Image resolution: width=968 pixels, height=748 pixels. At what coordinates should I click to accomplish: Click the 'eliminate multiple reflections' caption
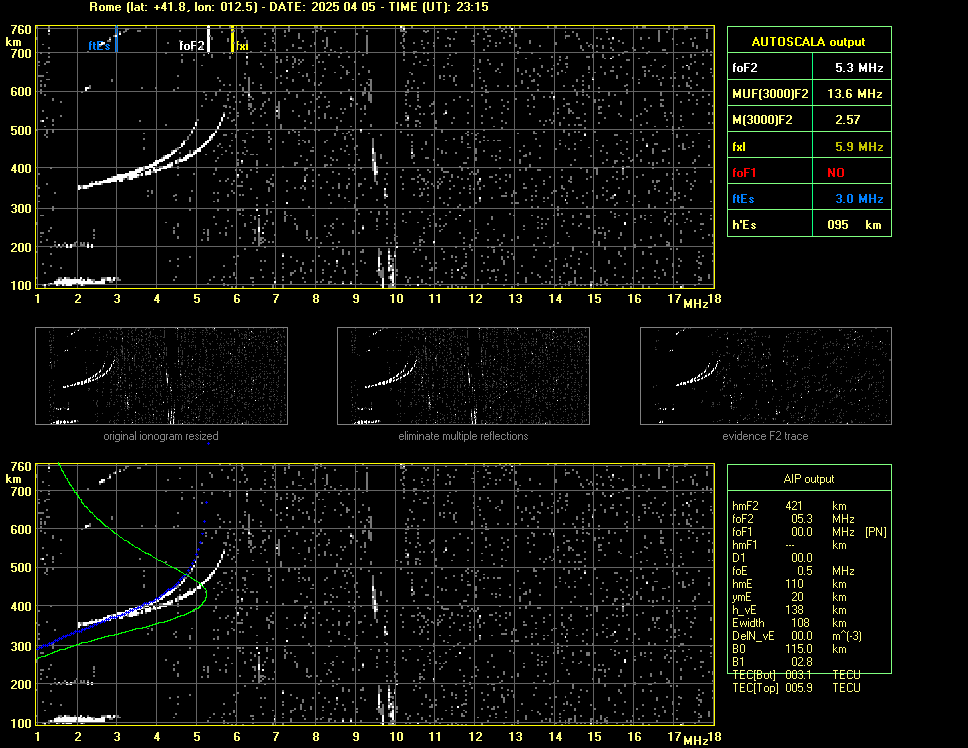(463, 436)
